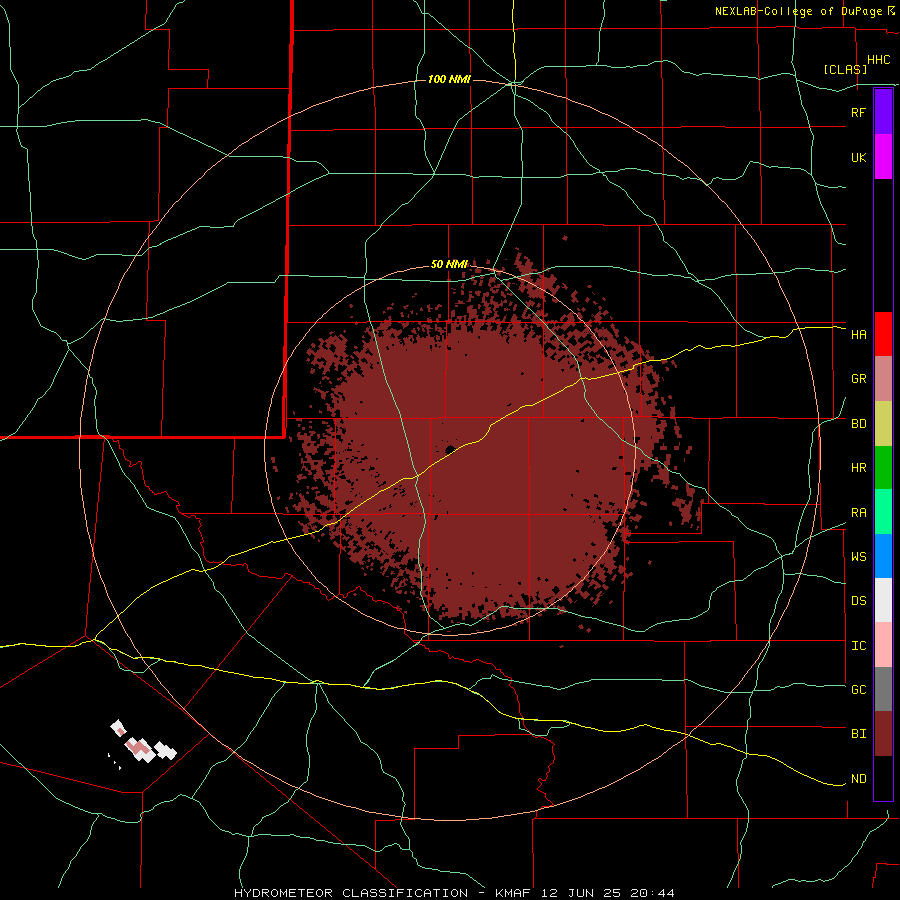Click the BI legend label

tap(858, 734)
